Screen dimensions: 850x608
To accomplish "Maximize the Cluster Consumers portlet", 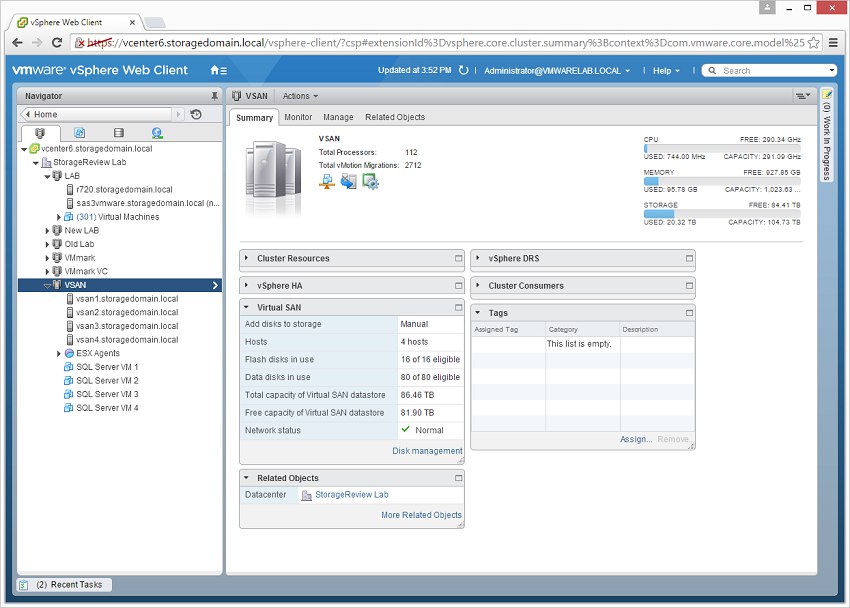I will tap(690, 286).
